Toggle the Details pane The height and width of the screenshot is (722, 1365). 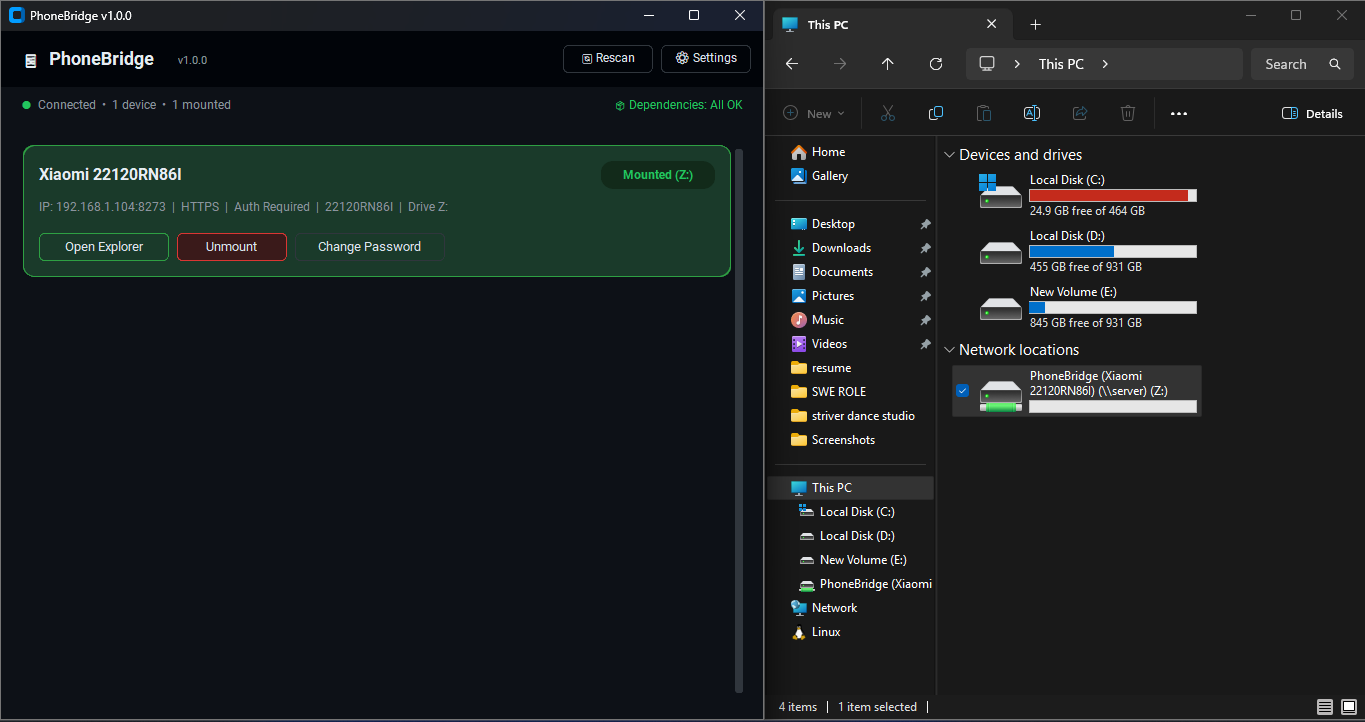pos(1312,113)
